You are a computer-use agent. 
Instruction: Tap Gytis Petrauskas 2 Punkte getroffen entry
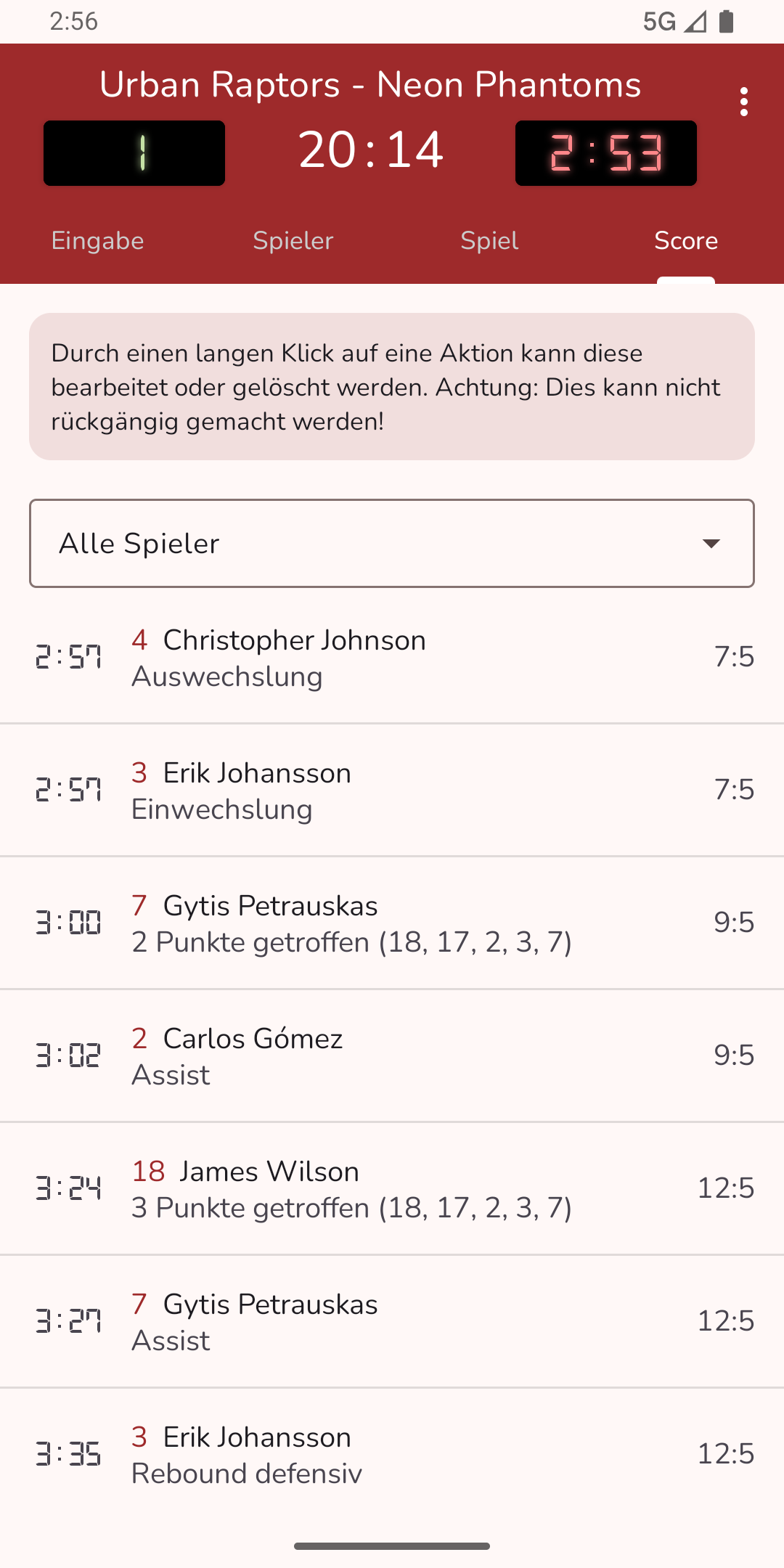(392, 923)
